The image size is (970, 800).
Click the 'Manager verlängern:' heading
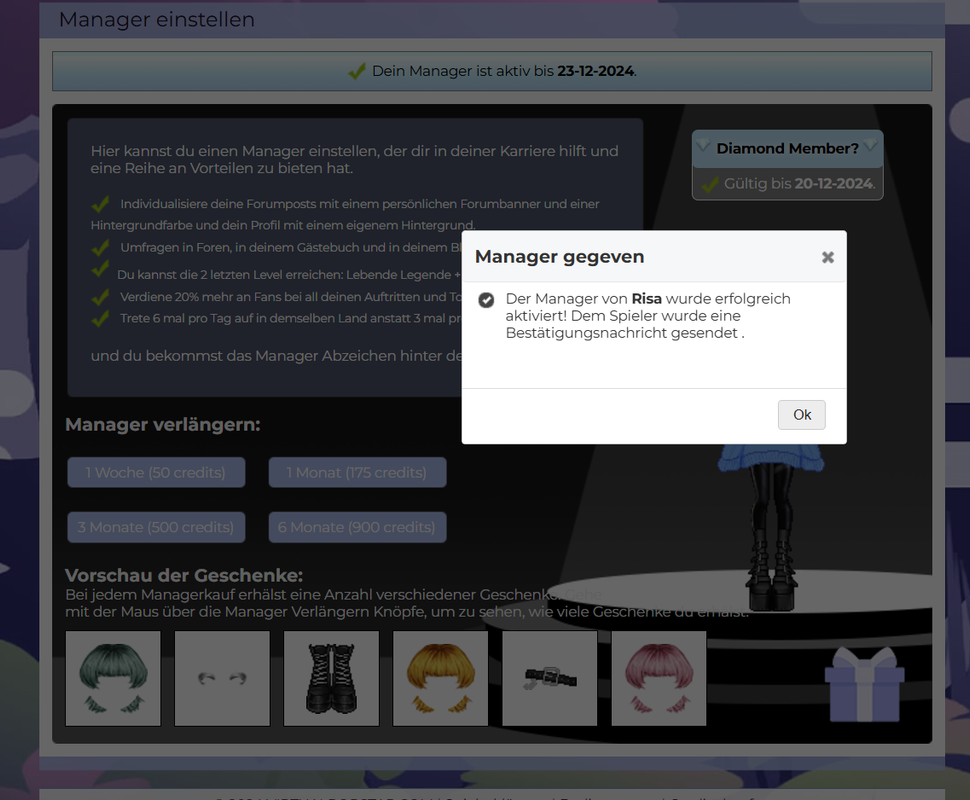[163, 425]
